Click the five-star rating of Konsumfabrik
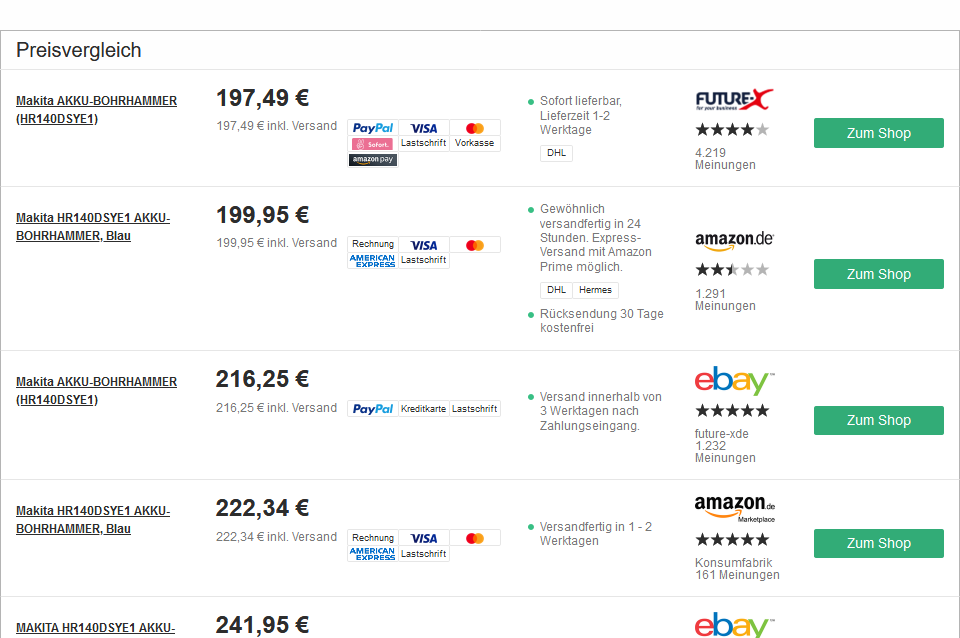 coord(732,540)
